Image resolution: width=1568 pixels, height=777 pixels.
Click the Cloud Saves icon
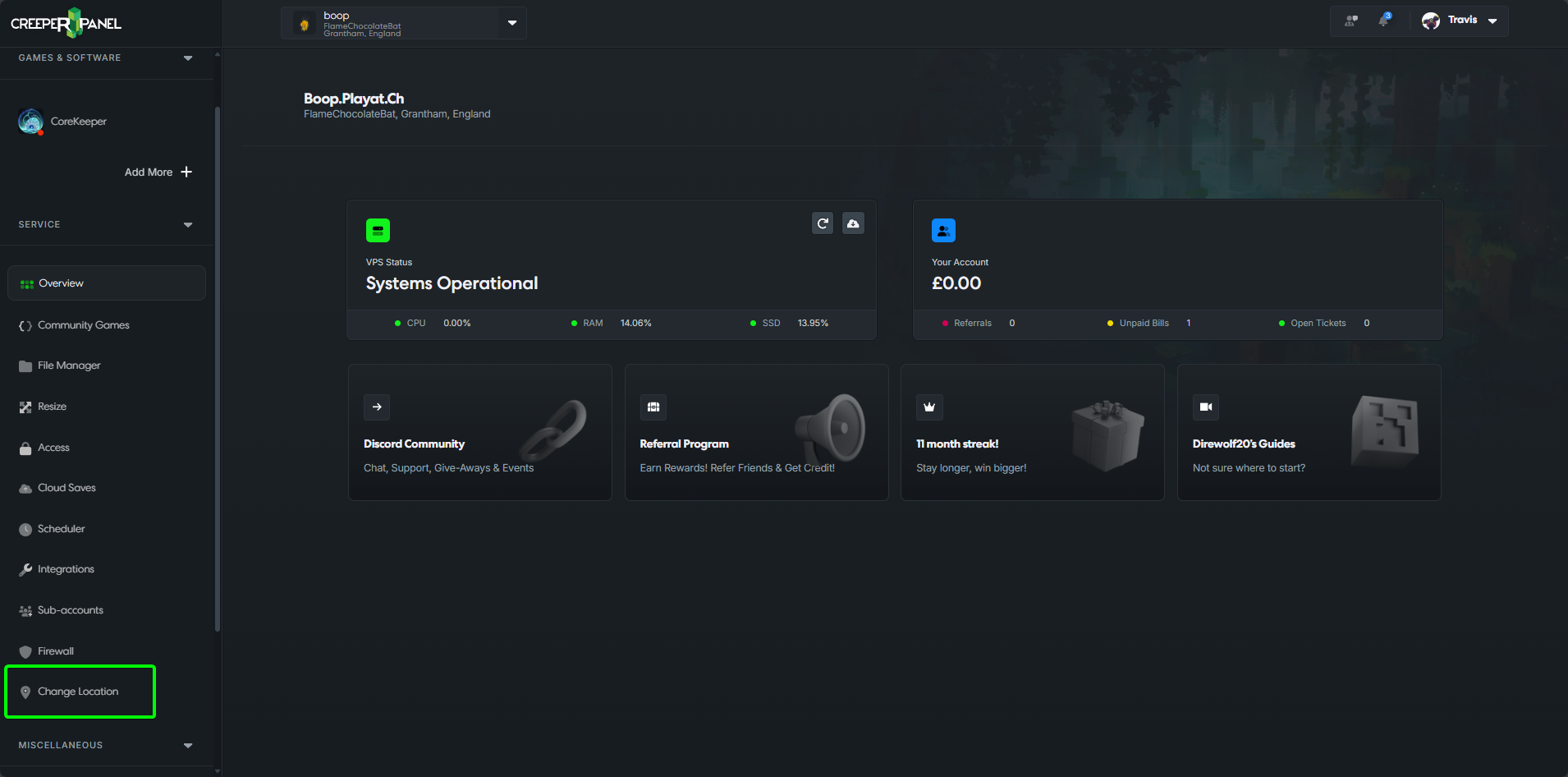pyautogui.click(x=25, y=487)
